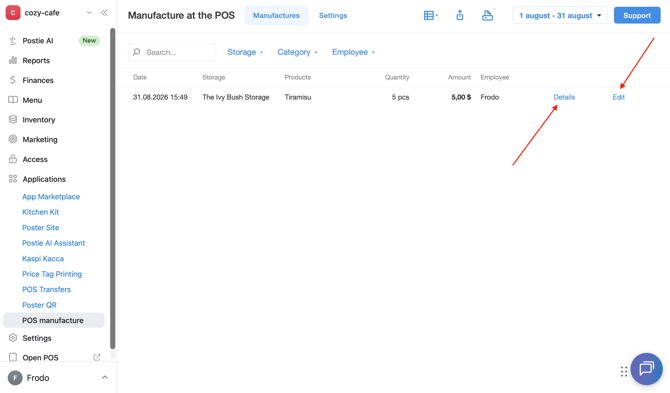The image size is (670, 393).
Task: Click the external link icon beside Open POS
Action: 97,358
